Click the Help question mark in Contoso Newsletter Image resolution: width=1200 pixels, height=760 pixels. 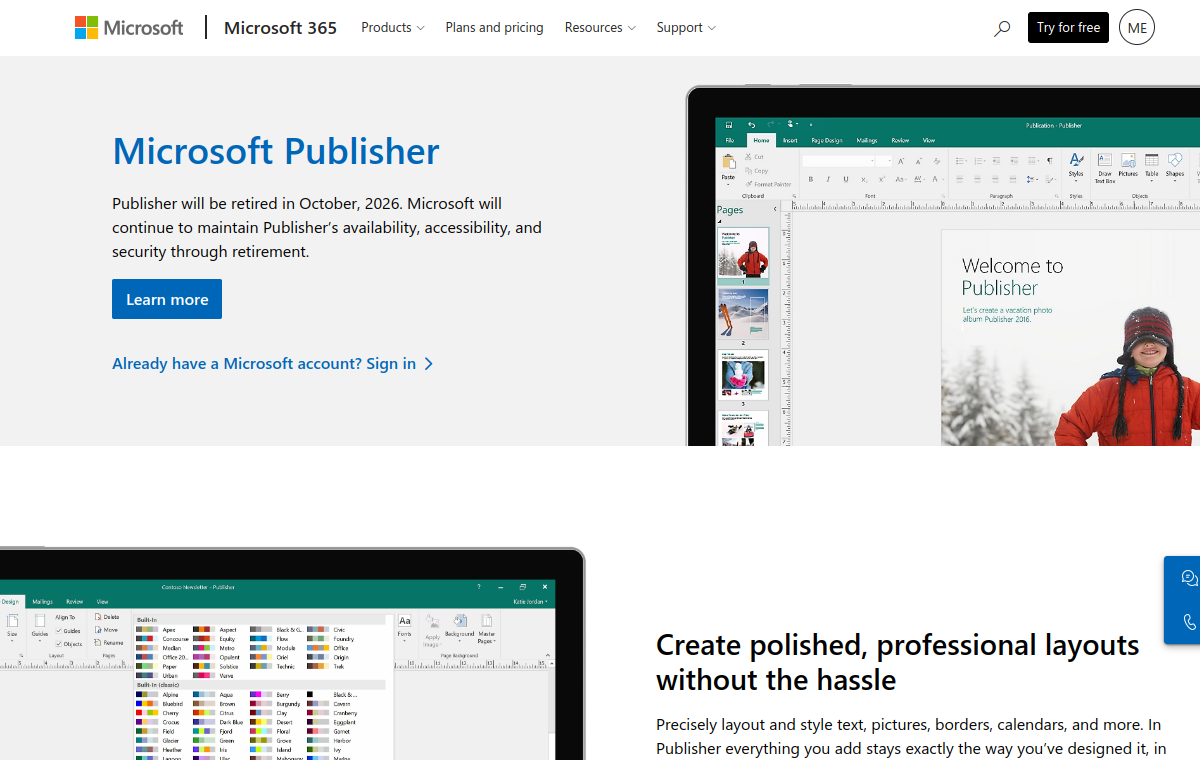coord(479,587)
